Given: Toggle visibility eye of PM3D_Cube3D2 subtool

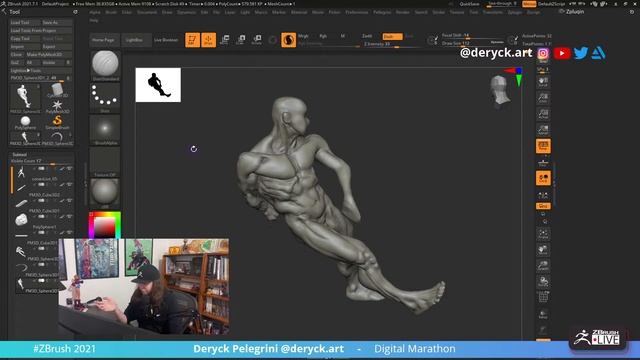Looking at the screenshot, I should [69, 184].
